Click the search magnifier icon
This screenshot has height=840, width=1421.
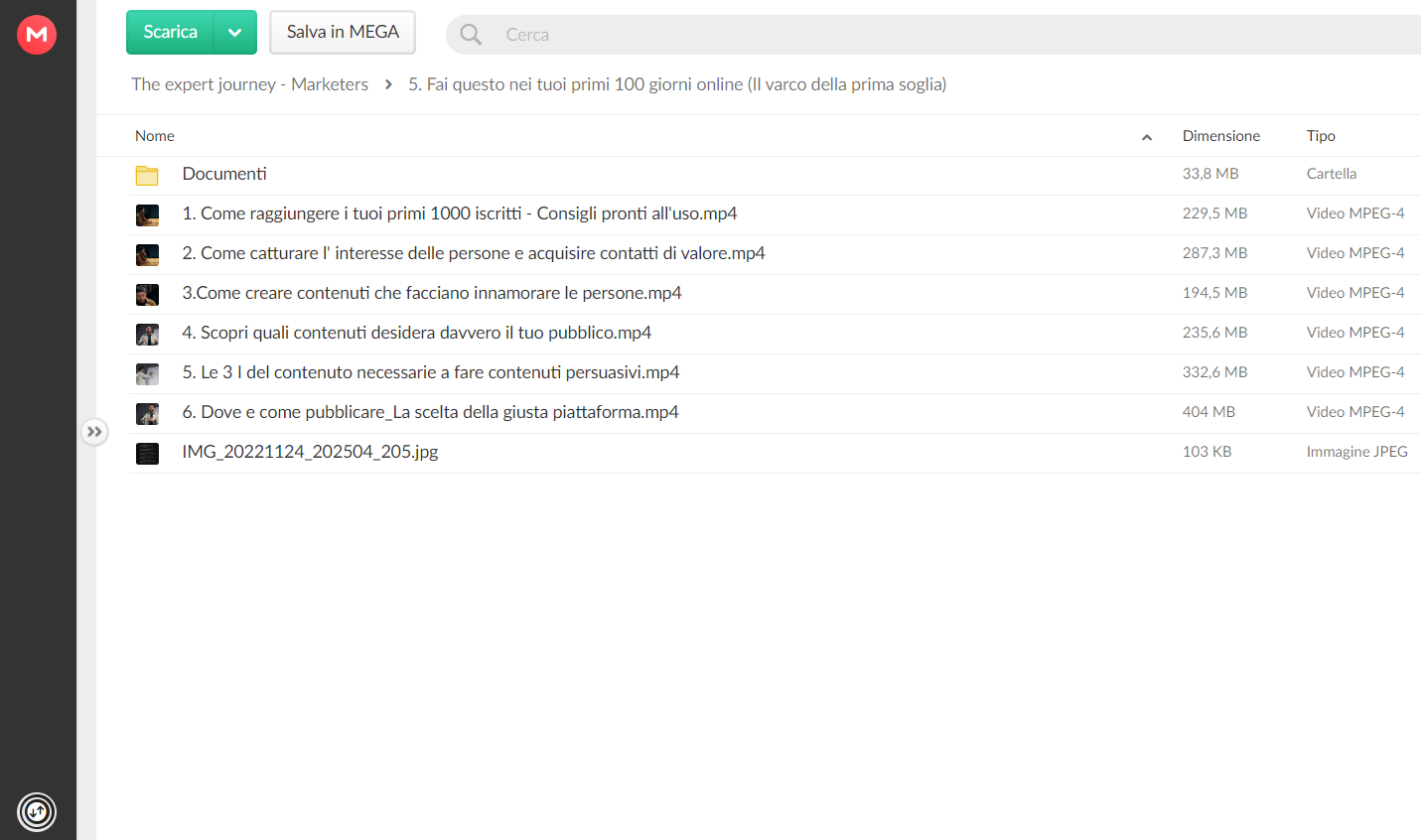click(x=471, y=35)
